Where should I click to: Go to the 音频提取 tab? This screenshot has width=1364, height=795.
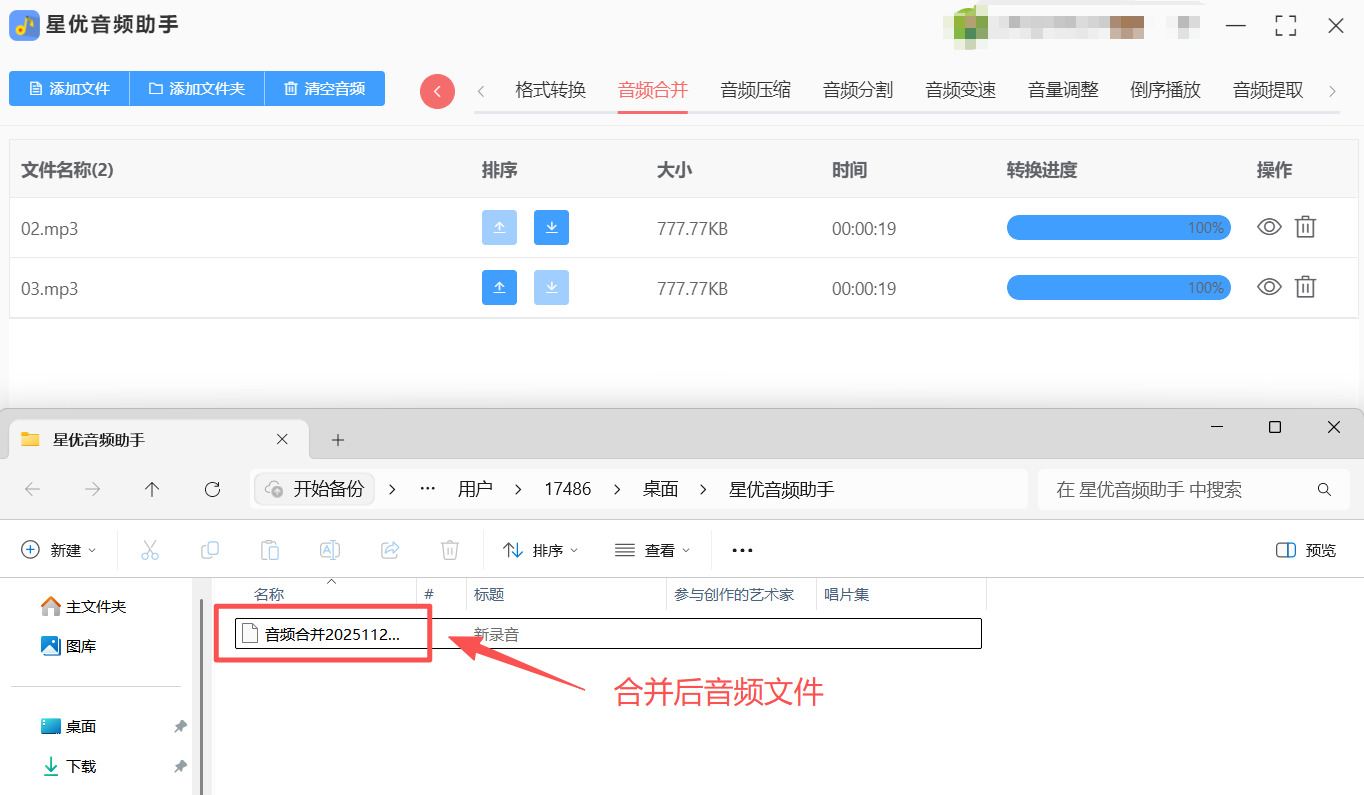[x=1268, y=90]
